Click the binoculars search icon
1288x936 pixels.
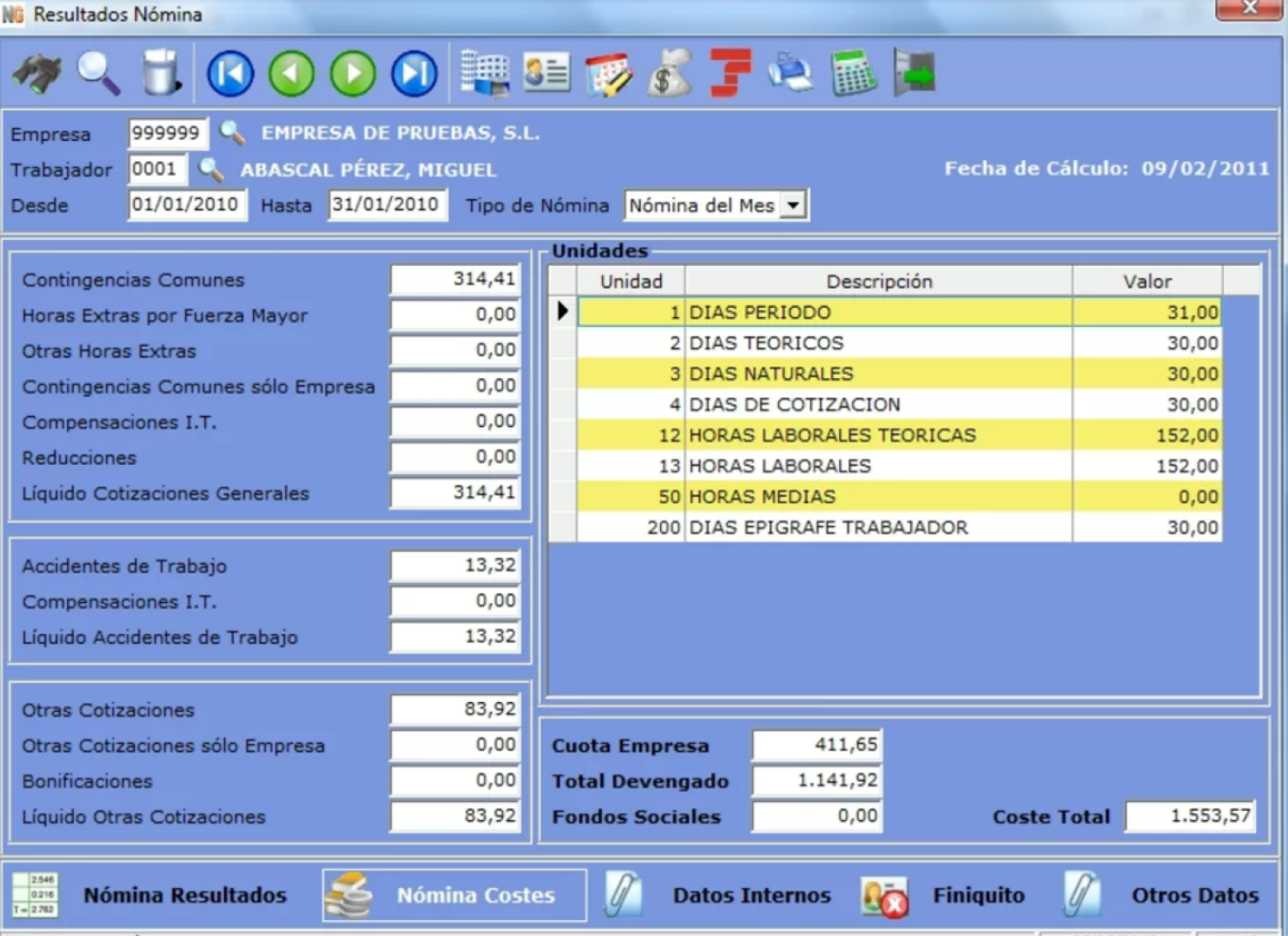(x=37, y=74)
